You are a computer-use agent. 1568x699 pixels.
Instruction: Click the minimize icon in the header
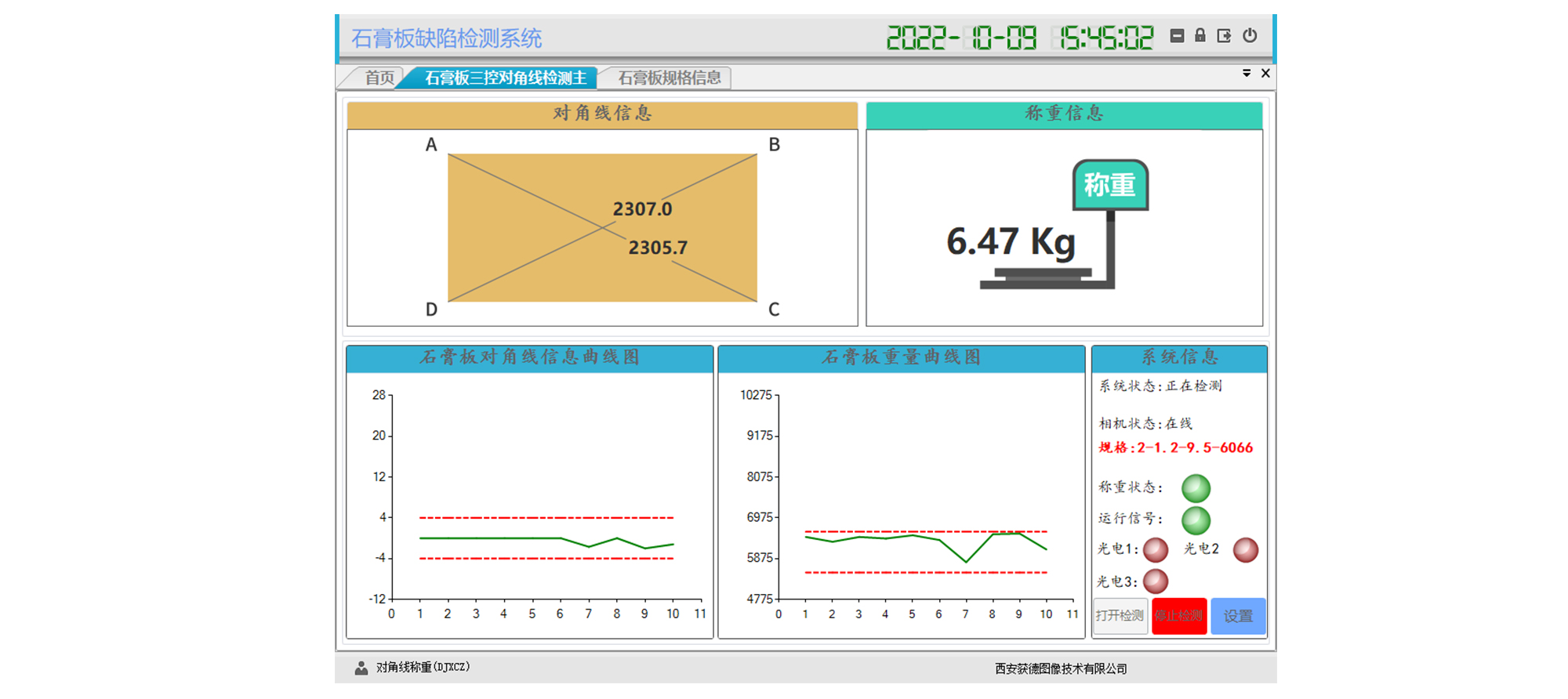[1177, 36]
